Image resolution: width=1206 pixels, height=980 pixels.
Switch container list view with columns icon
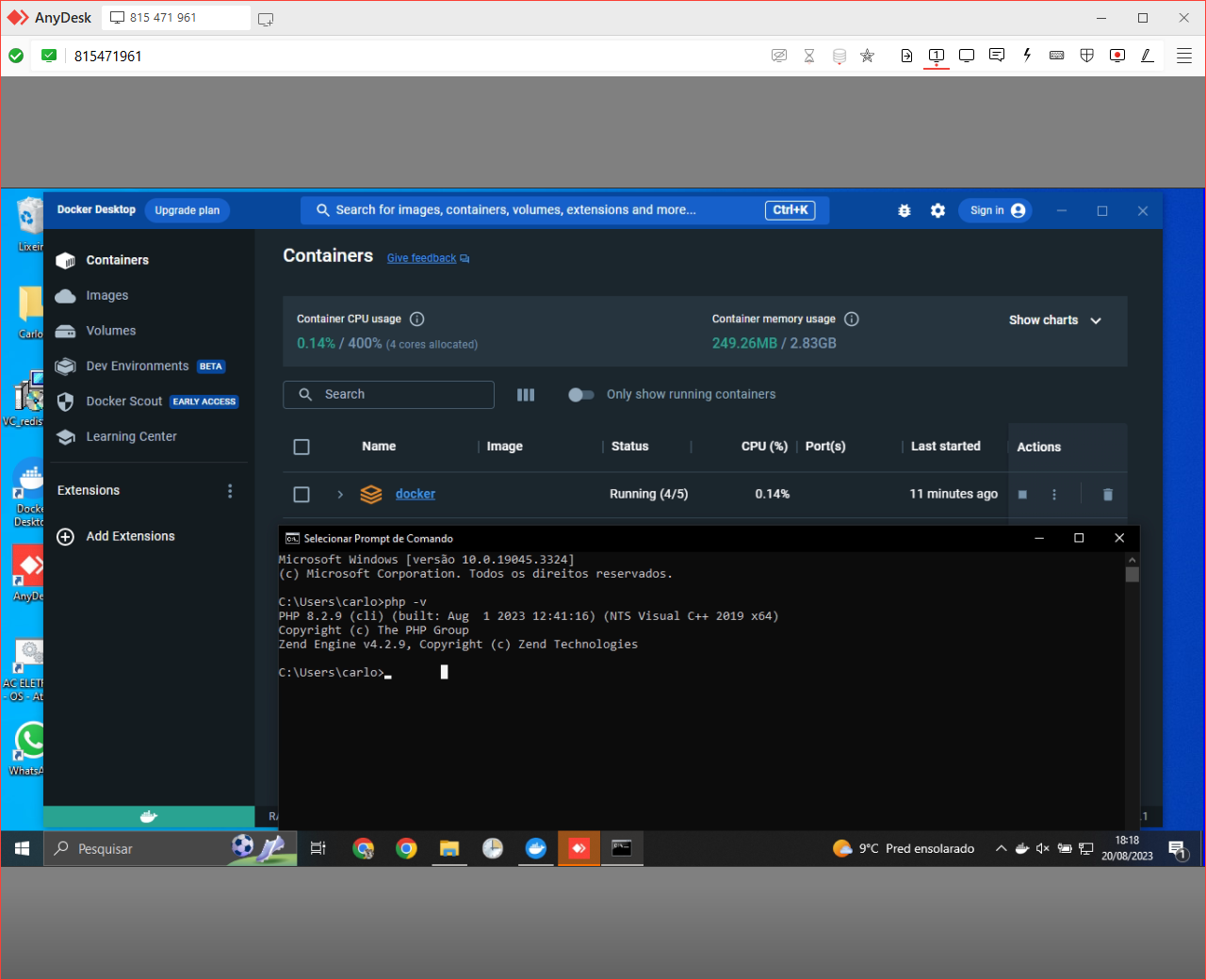[525, 394]
